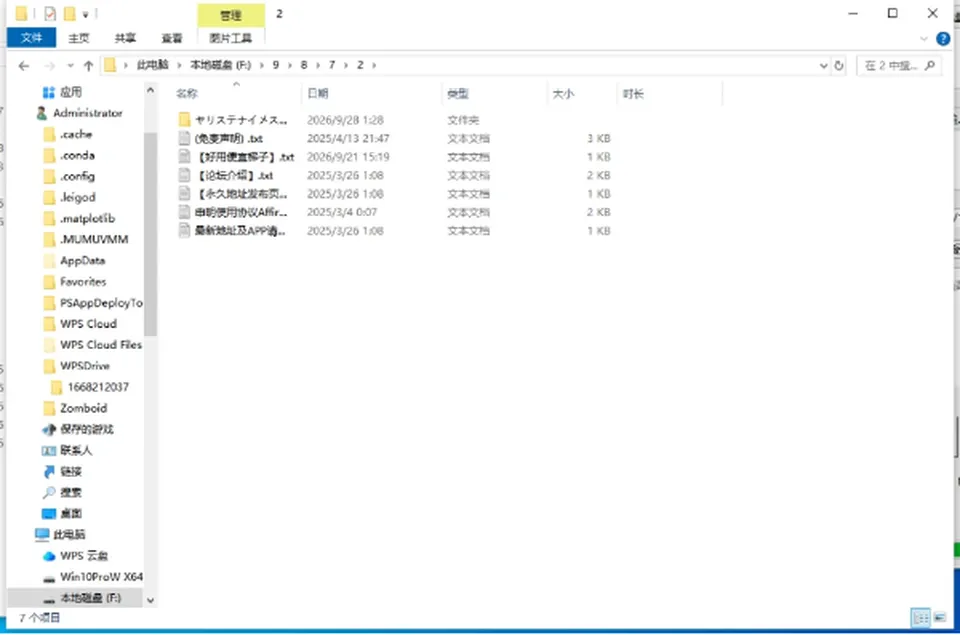The height and width of the screenshot is (635, 960).
Task: Switch to large thumbnails view icon
Action: pos(940,617)
